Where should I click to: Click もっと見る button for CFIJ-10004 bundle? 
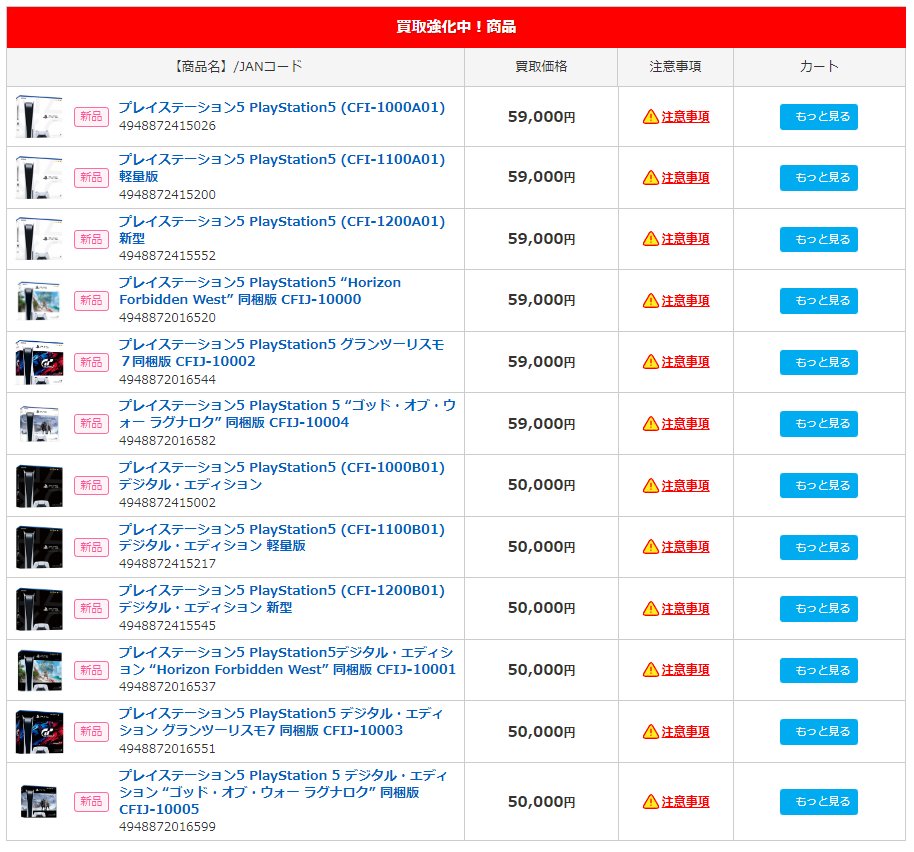[818, 424]
